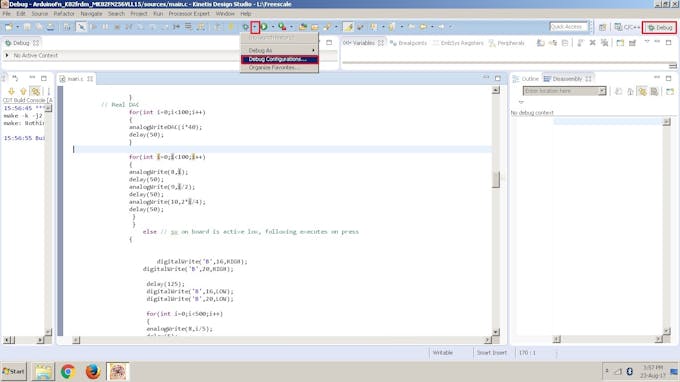Viewport: 680px width, 382px height.
Task: Switch to the Breakpoints tab
Action: click(x=409, y=43)
